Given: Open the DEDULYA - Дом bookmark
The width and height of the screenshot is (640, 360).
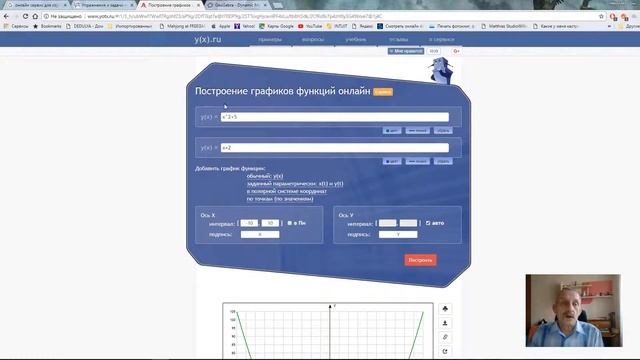Looking at the screenshot, I should [84, 26].
